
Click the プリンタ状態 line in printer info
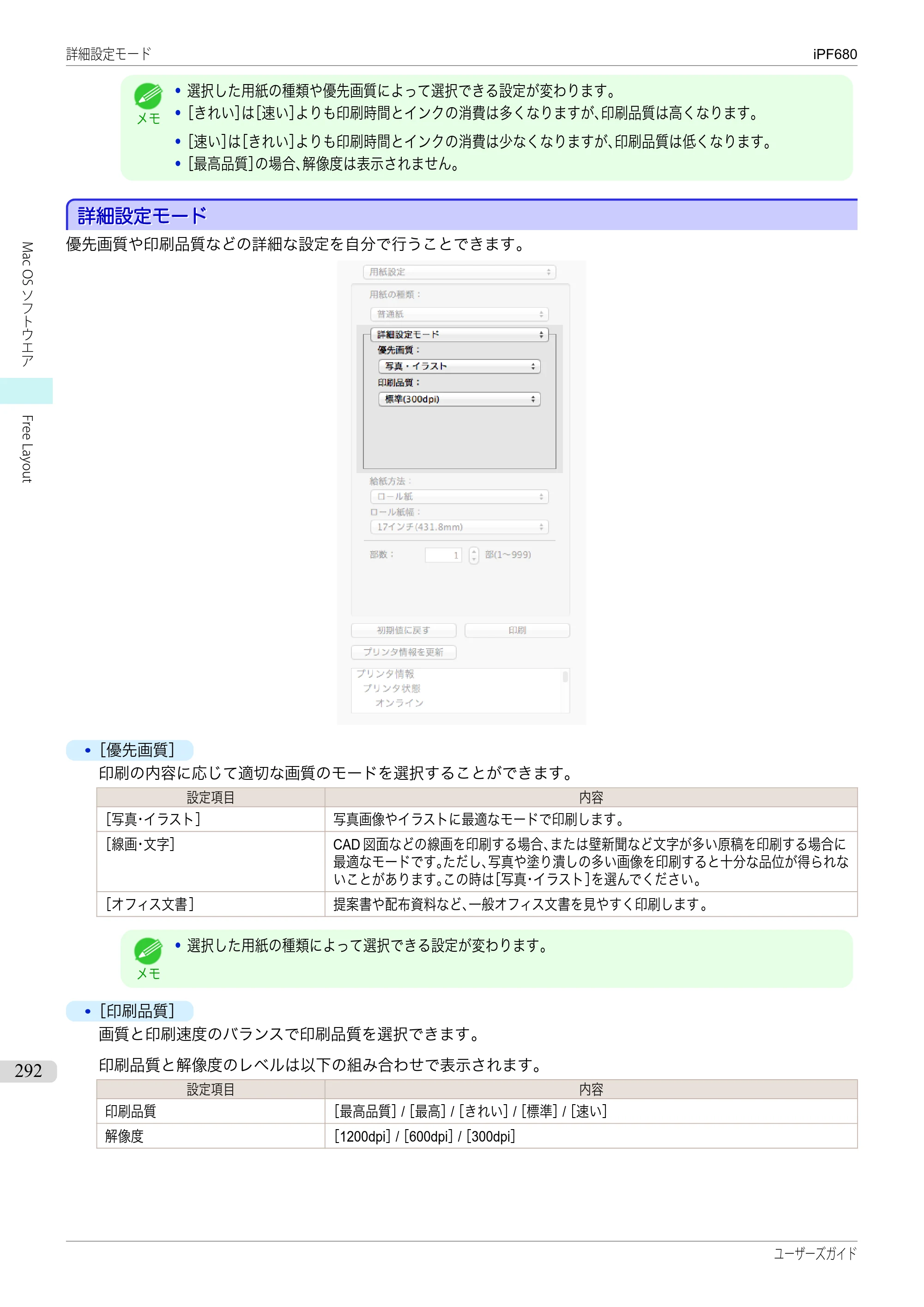coord(392,688)
